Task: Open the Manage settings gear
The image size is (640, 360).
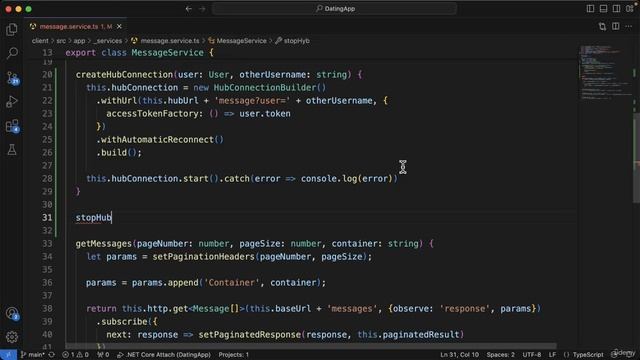Action: point(12,337)
